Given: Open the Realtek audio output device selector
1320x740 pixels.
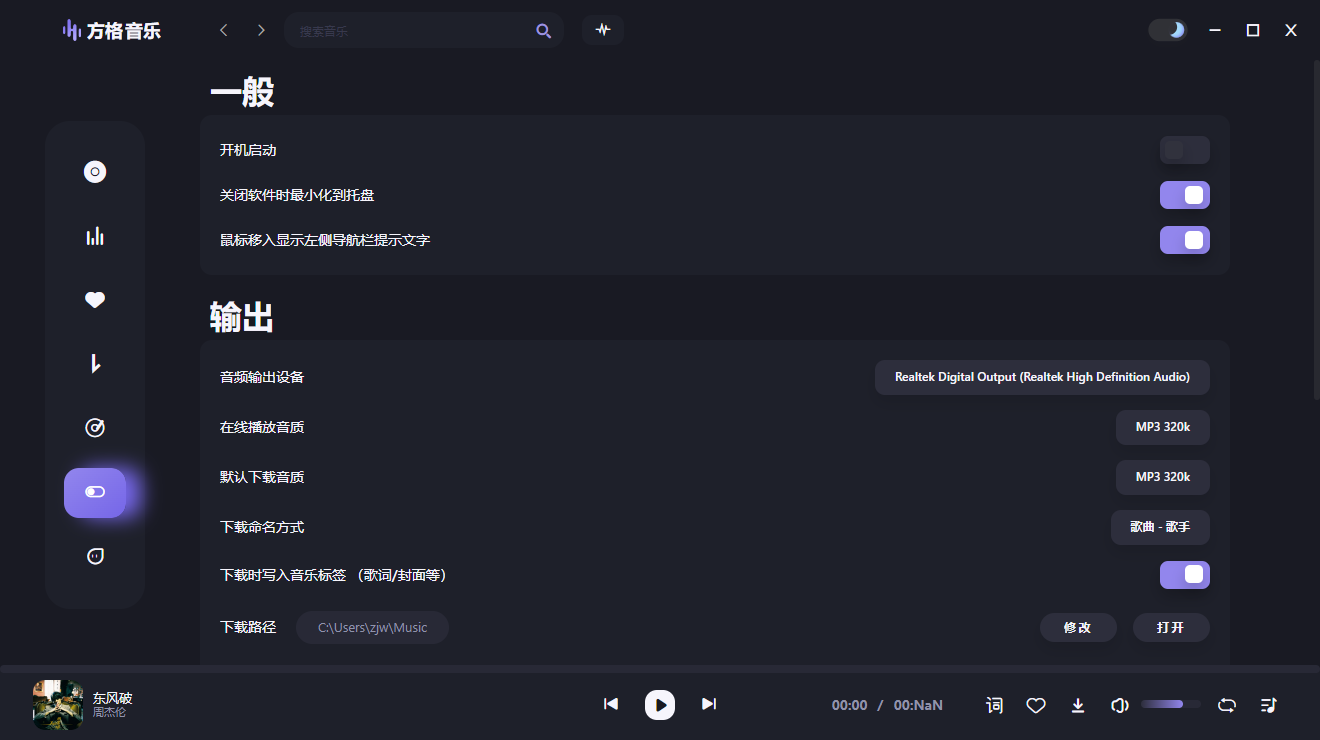Looking at the screenshot, I should pyautogui.click(x=1042, y=377).
